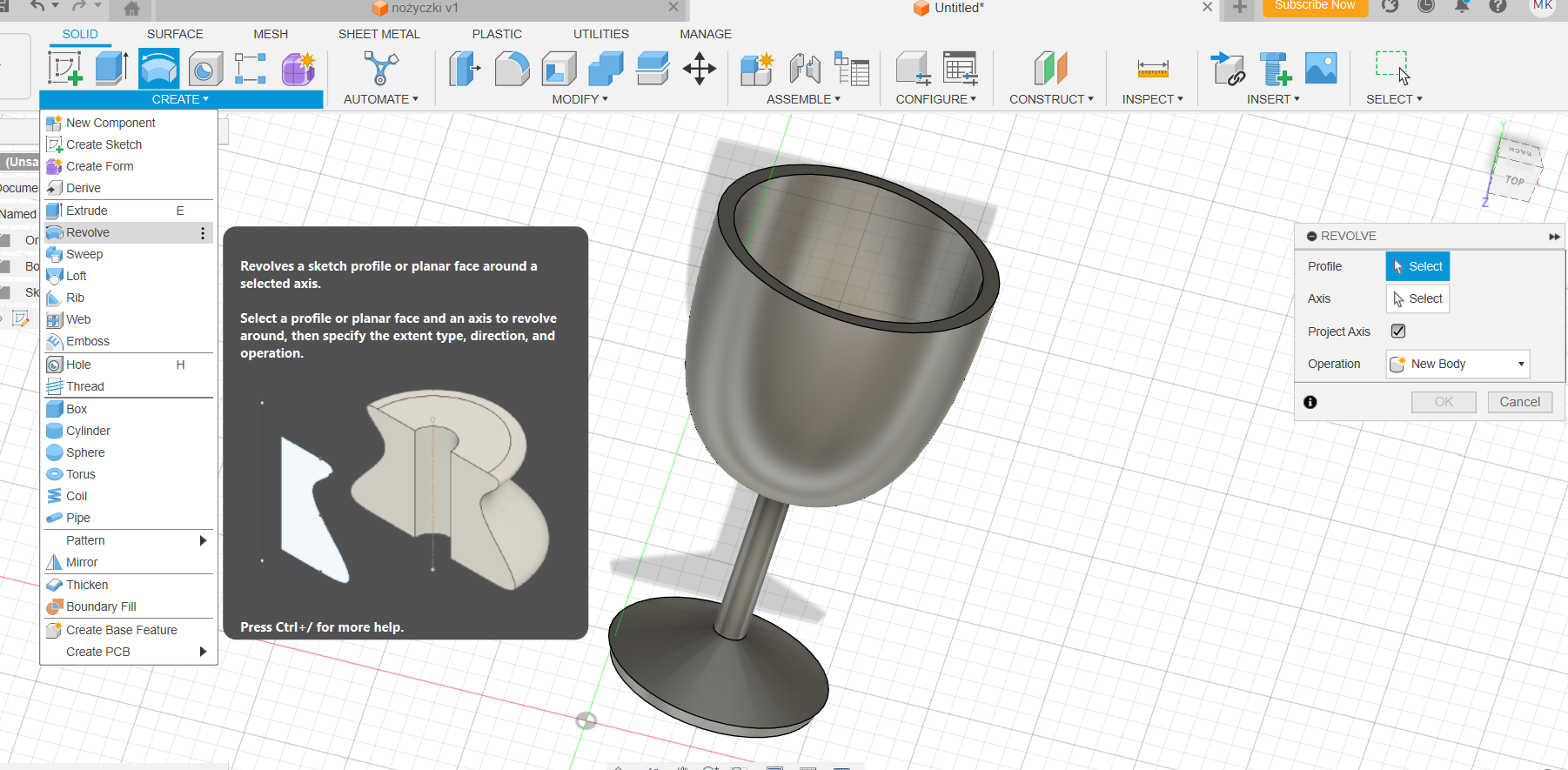Switch to the MESH tab
The image size is (1568, 770).
click(271, 34)
